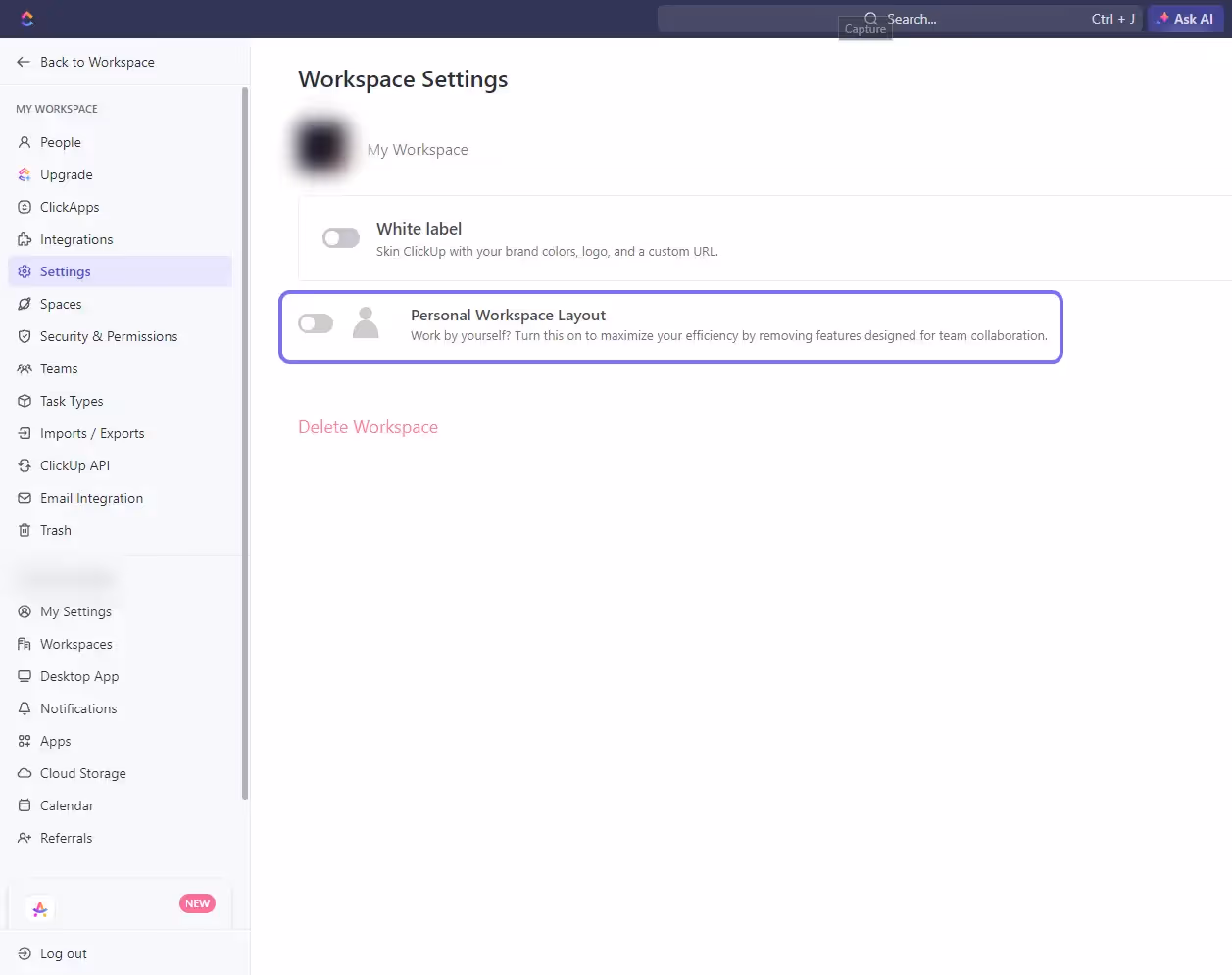Select the Spaces icon
The image size is (1232, 975).
(x=23, y=304)
